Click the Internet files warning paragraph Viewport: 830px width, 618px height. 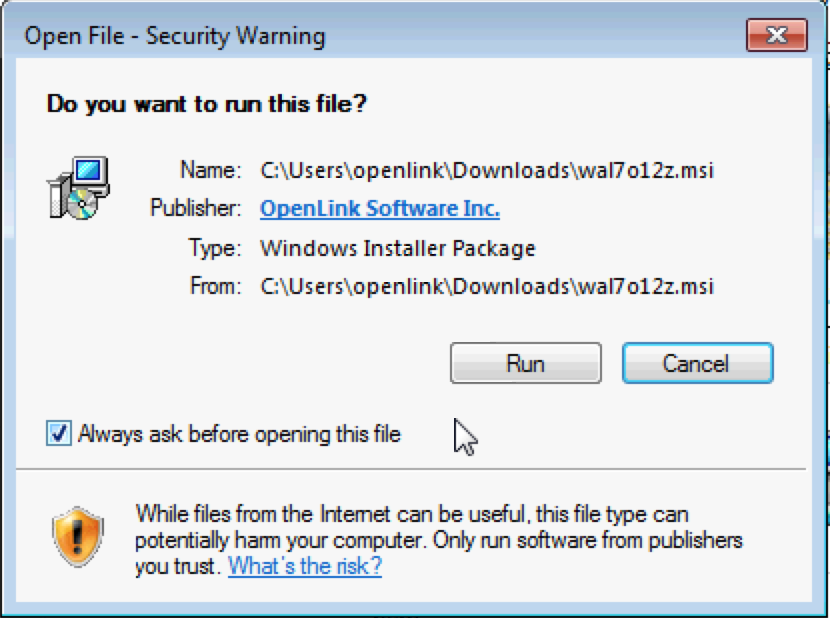coord(411,515)
